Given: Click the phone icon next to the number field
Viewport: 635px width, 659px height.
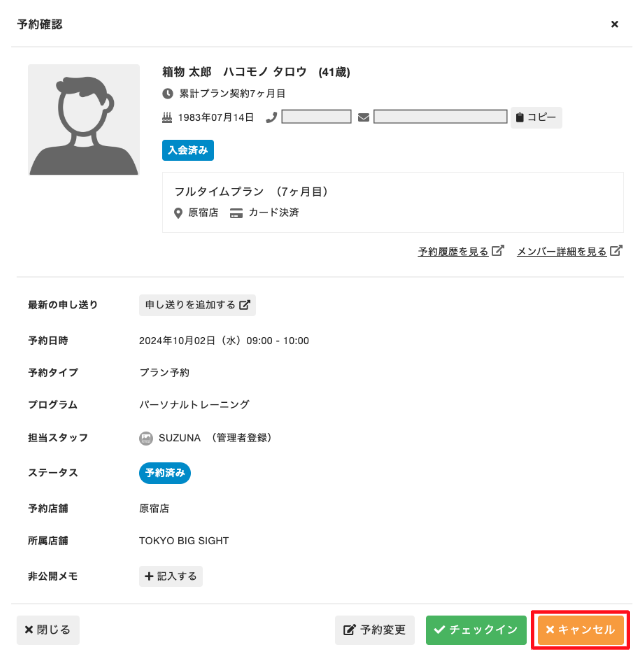Looking at the screenshot, I should tap(271, 117).
